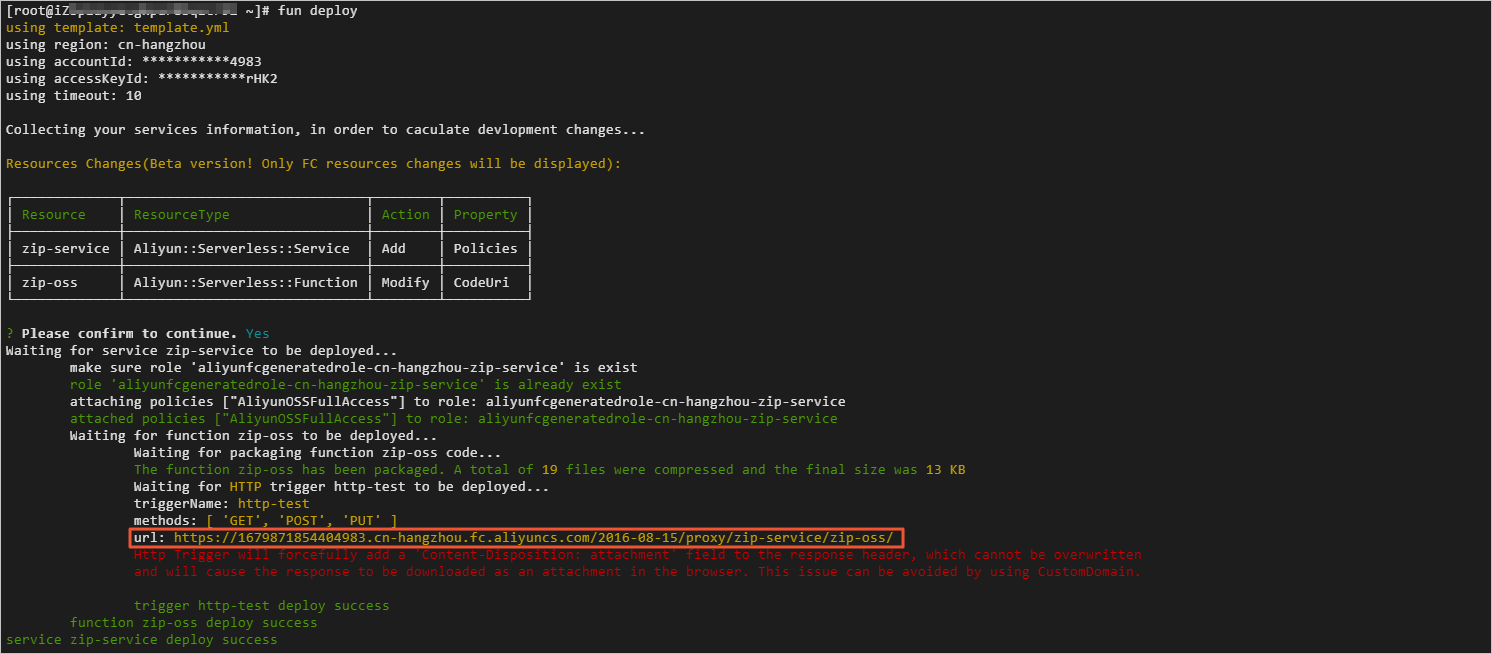Click red 'Content-Disposition: attachment' warning line
The width and height of the screenshot is (1492, 654).
(638, 555)
